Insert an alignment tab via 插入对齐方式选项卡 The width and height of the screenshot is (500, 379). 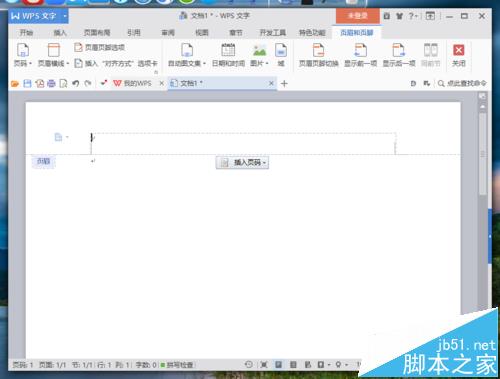tap(115, 63)
